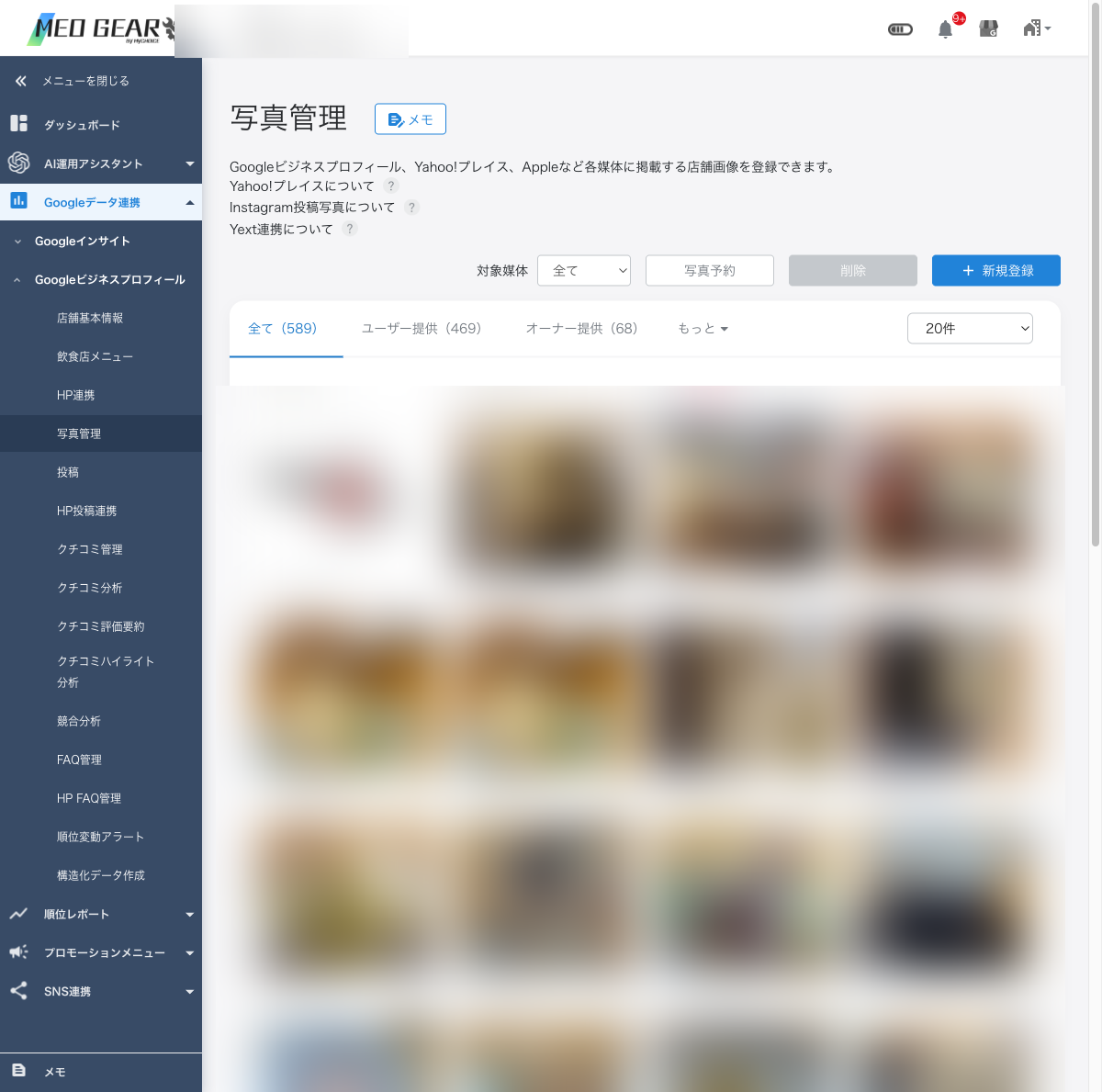Click the 新規登録 button
The width and height of the screenshot is (1102, 1092).
tap(996, 270)
